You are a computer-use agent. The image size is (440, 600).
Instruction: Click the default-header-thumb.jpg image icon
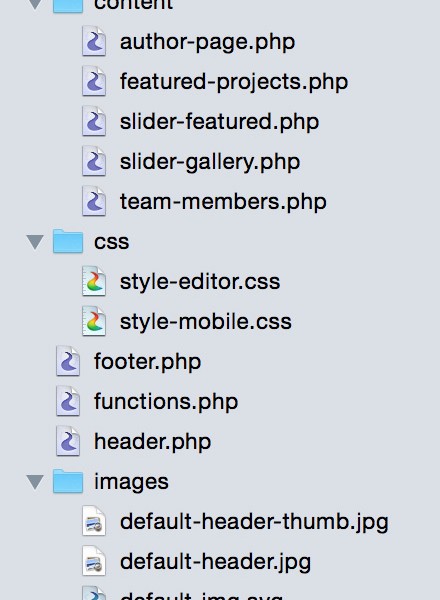[94, 521]
